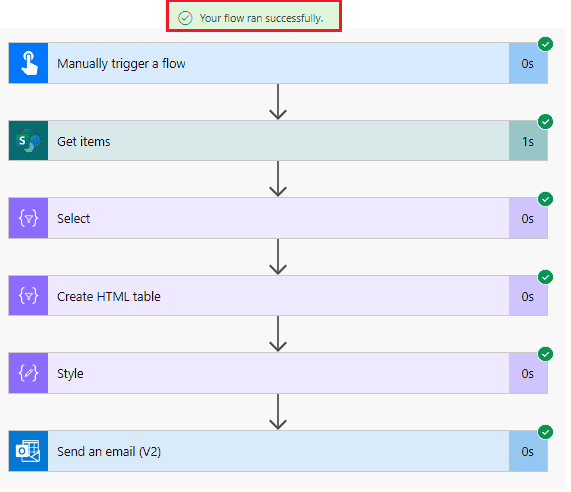Click the 0s duration on Create HTML table
This screenshot has height=492, width=571.
527,296
